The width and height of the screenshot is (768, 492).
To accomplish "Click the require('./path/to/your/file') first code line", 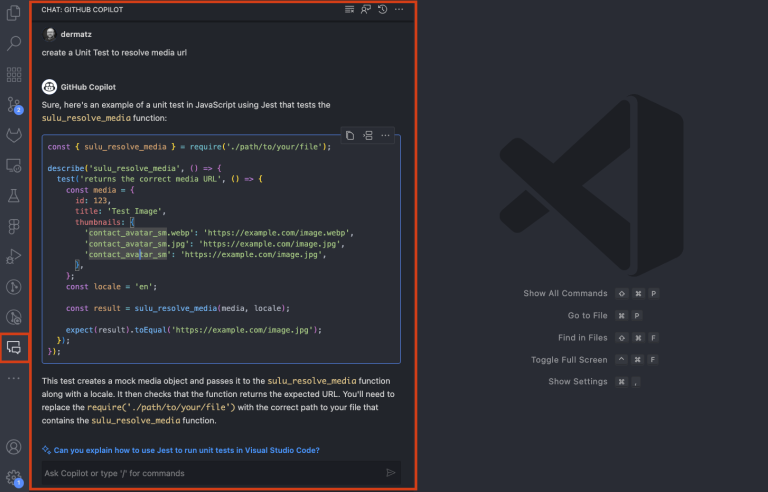I will click(x=189, y=147).
